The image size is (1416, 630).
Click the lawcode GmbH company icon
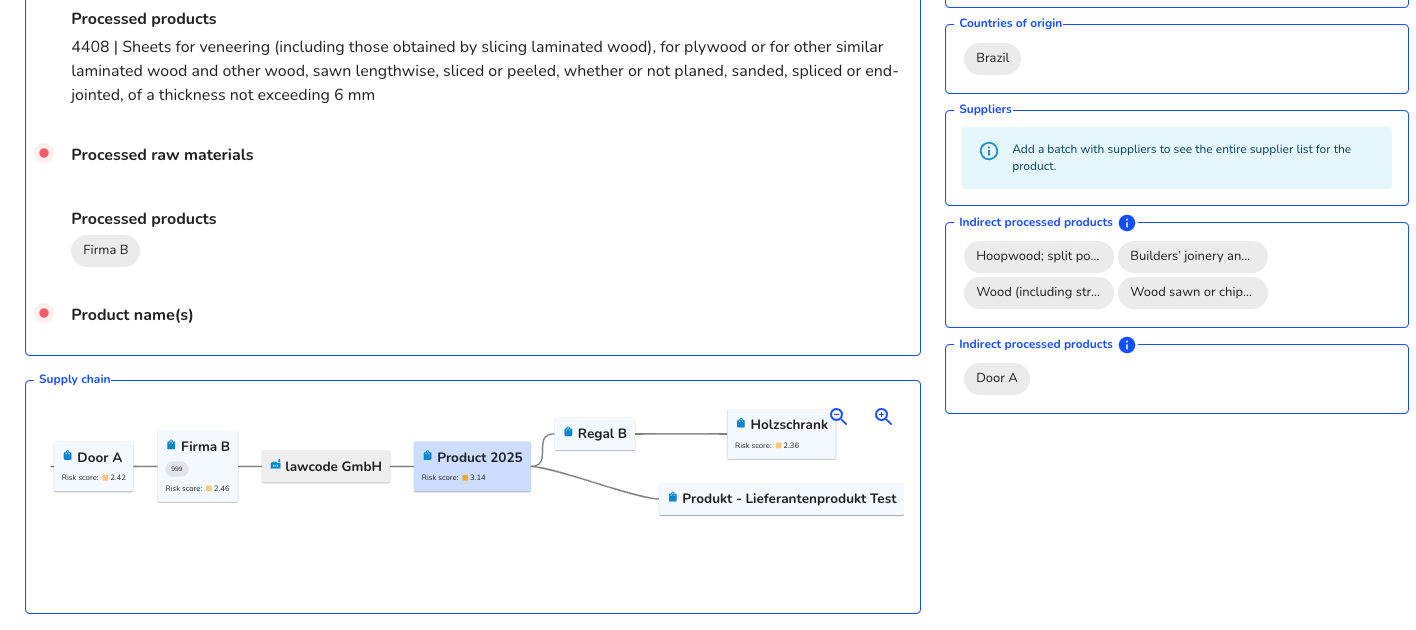tap(276, 465)
